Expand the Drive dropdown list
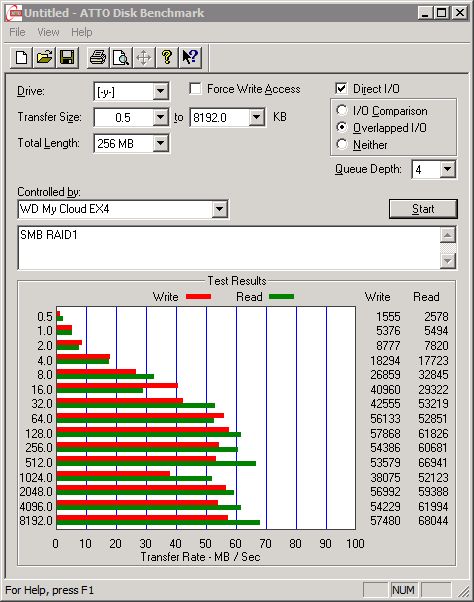Image resolution: width=474 pixels, height=602 pixels. click(160, 91)
